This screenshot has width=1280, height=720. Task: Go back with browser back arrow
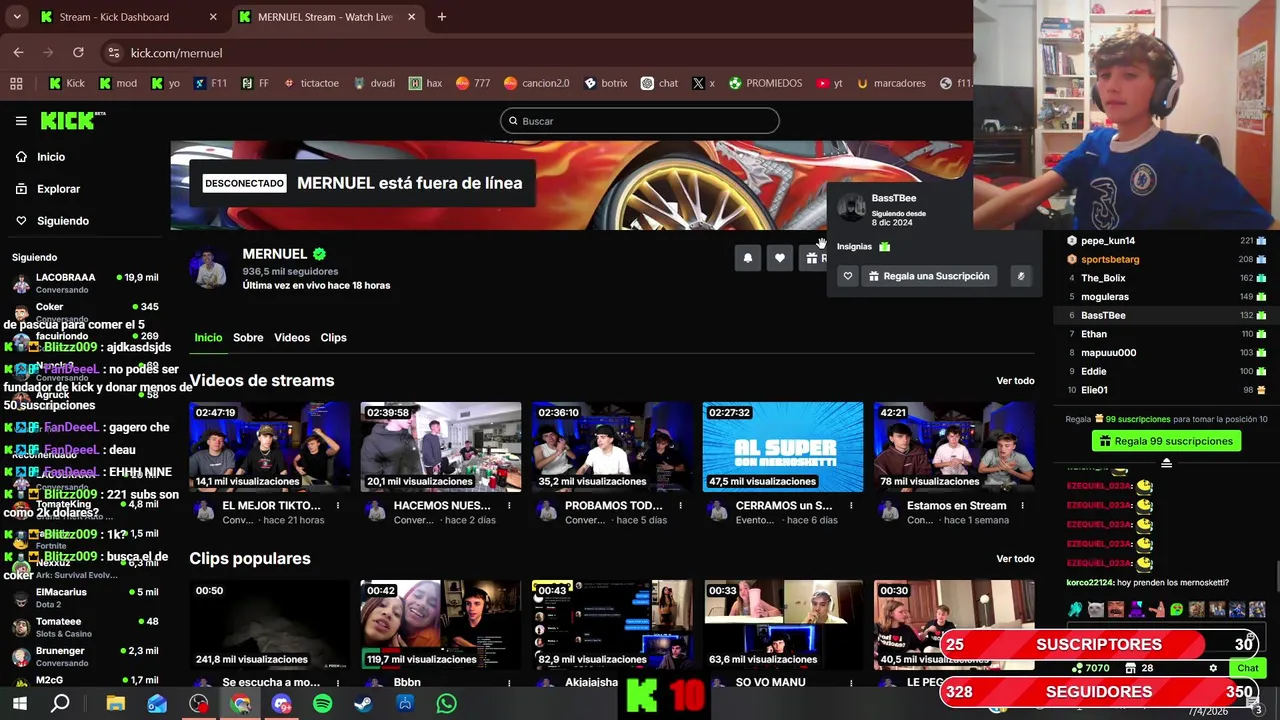pyautogui.click(x=18, y=53)
